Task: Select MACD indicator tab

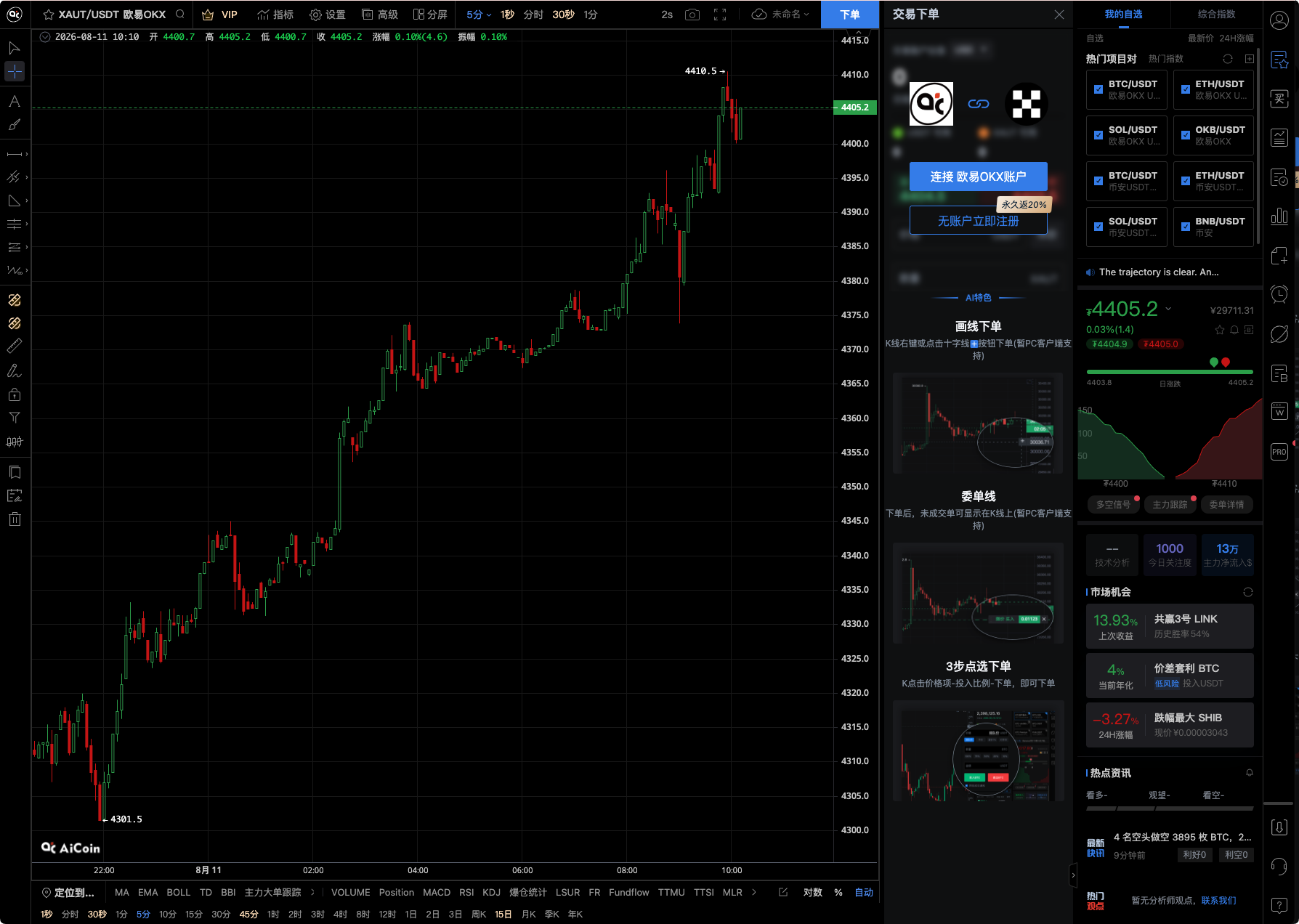Action: [x=437, y=892]
